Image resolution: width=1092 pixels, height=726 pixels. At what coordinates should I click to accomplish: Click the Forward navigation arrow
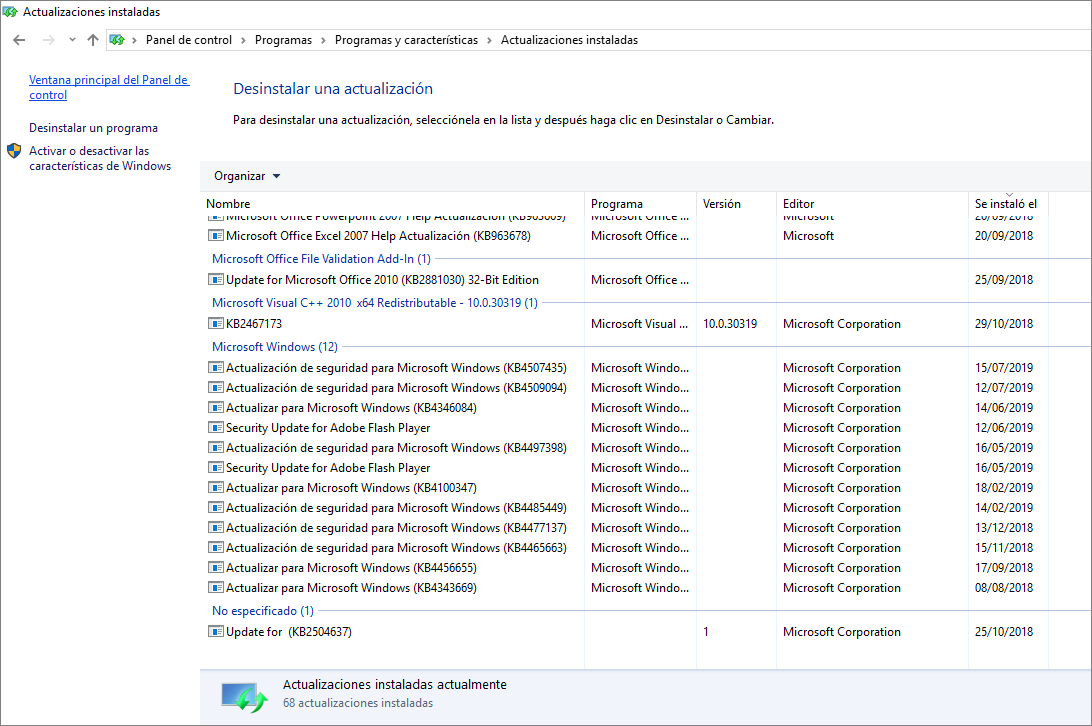(49, 40)
